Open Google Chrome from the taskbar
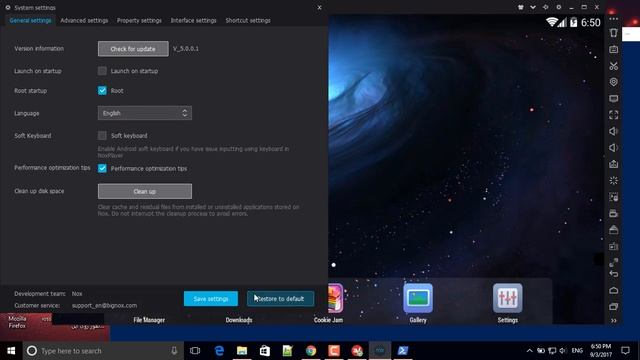Screen dimensions: 640x360 tap(311, 351)
